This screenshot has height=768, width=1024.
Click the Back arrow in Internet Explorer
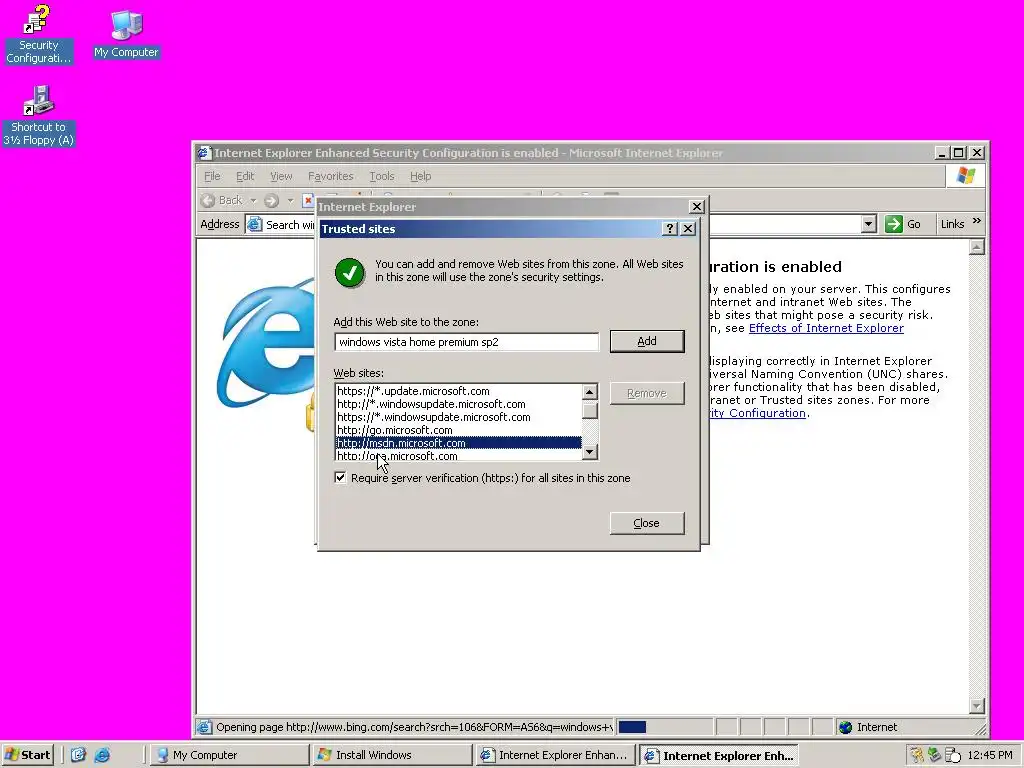[208, 200]
